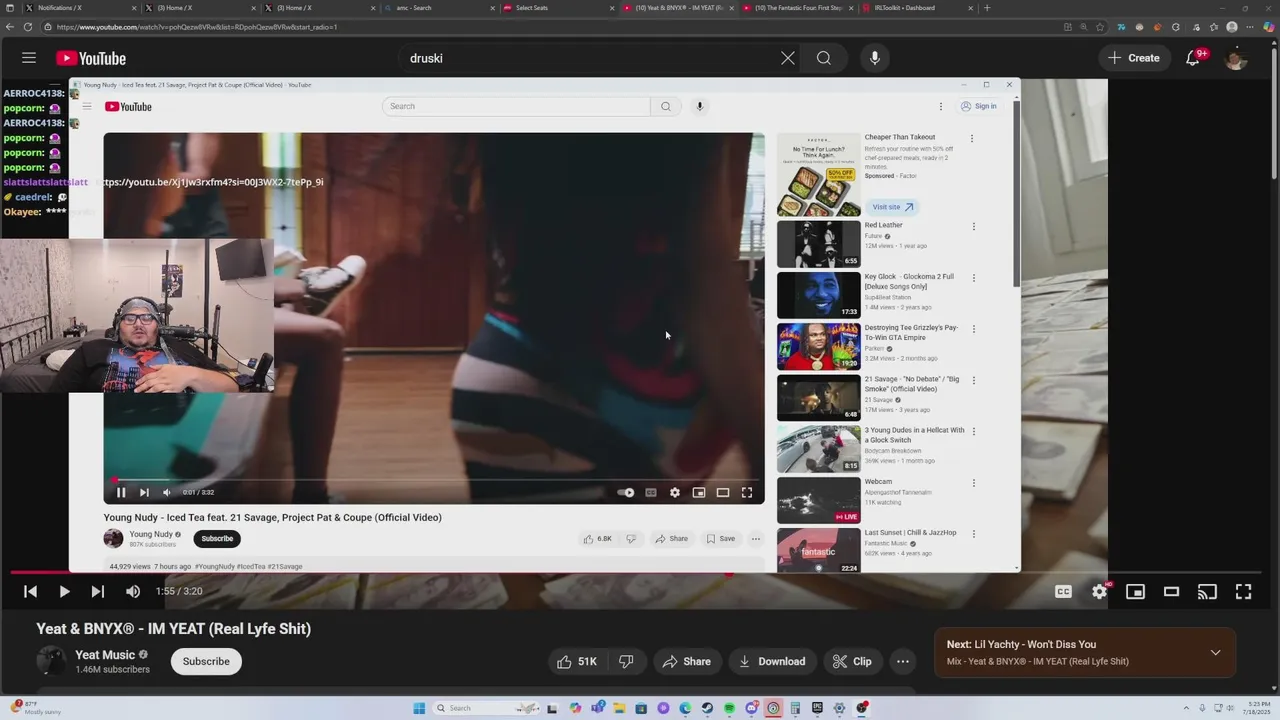Screen dimensions: 1280x720
Task: Click the '1:55 / 3:20' time display
Action: coord(179,591)
